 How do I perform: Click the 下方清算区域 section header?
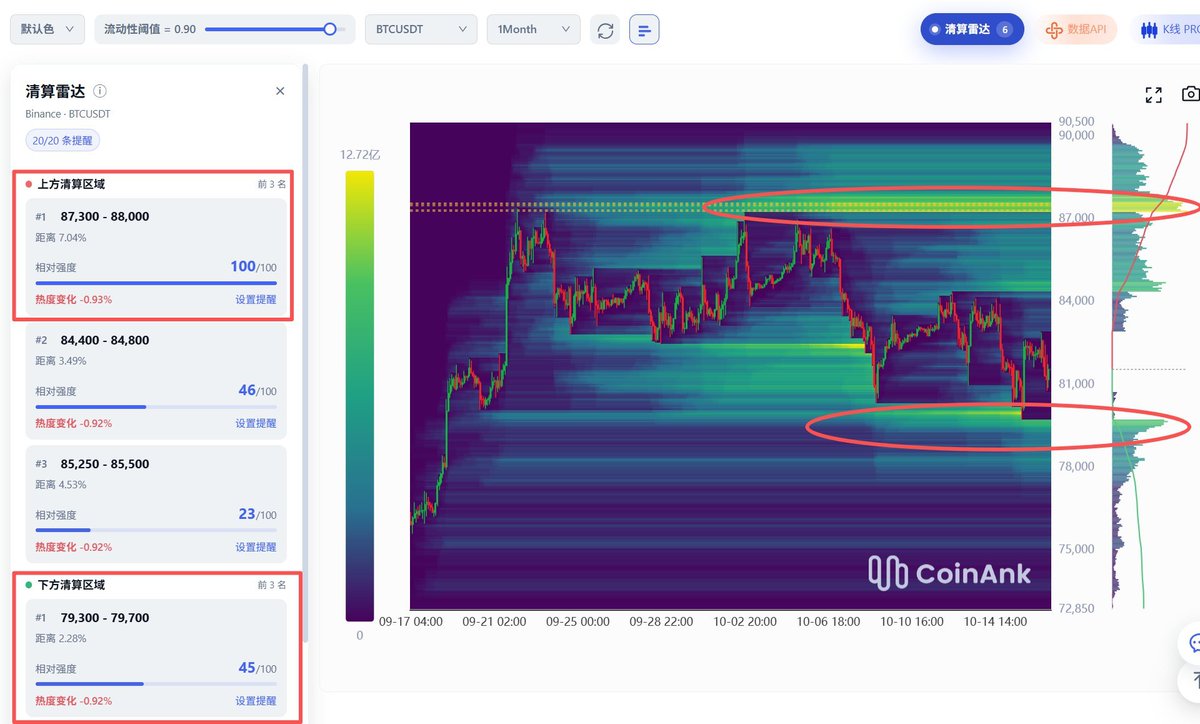coord(71,585)
